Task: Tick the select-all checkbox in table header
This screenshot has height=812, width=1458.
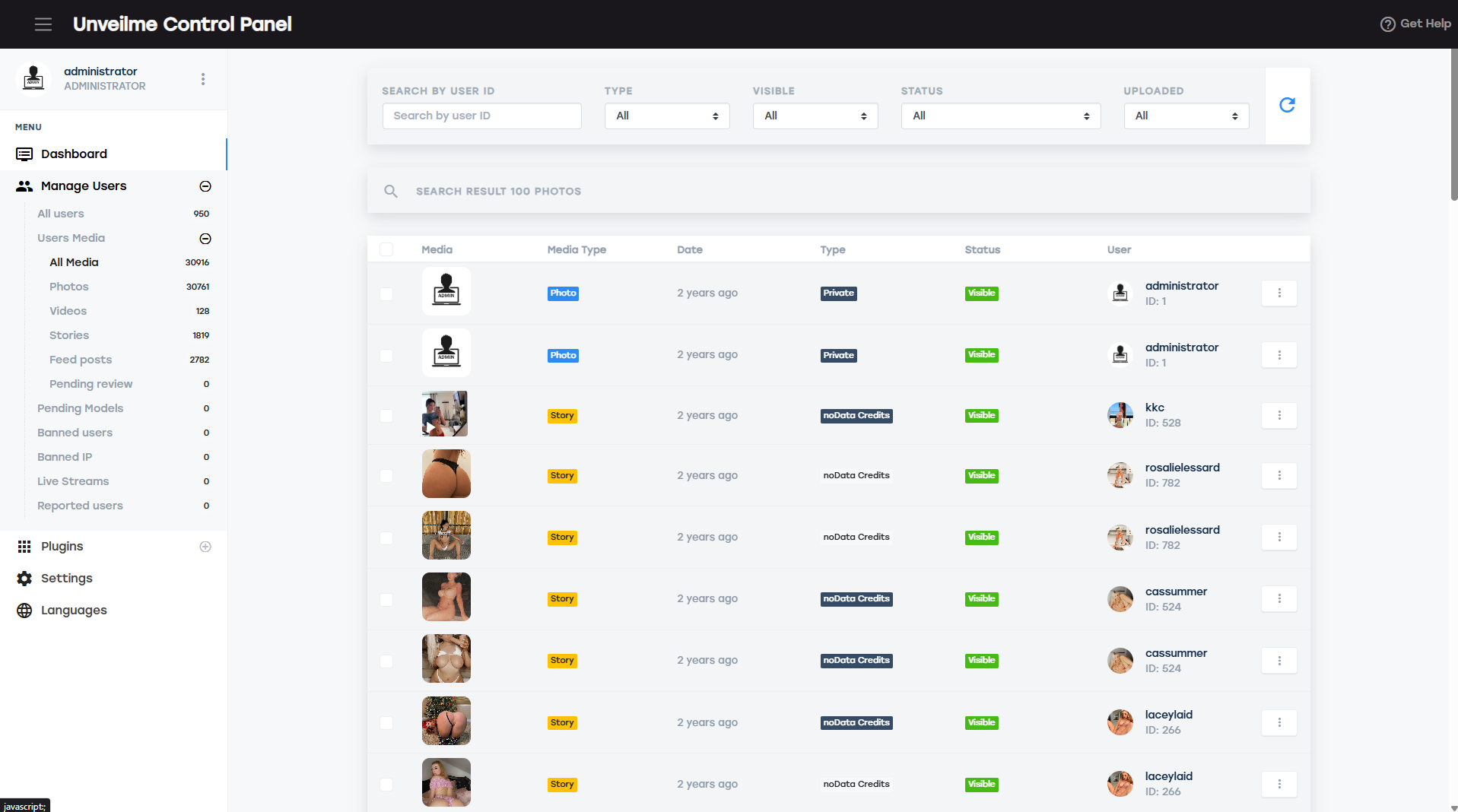Action: [386, 250]
